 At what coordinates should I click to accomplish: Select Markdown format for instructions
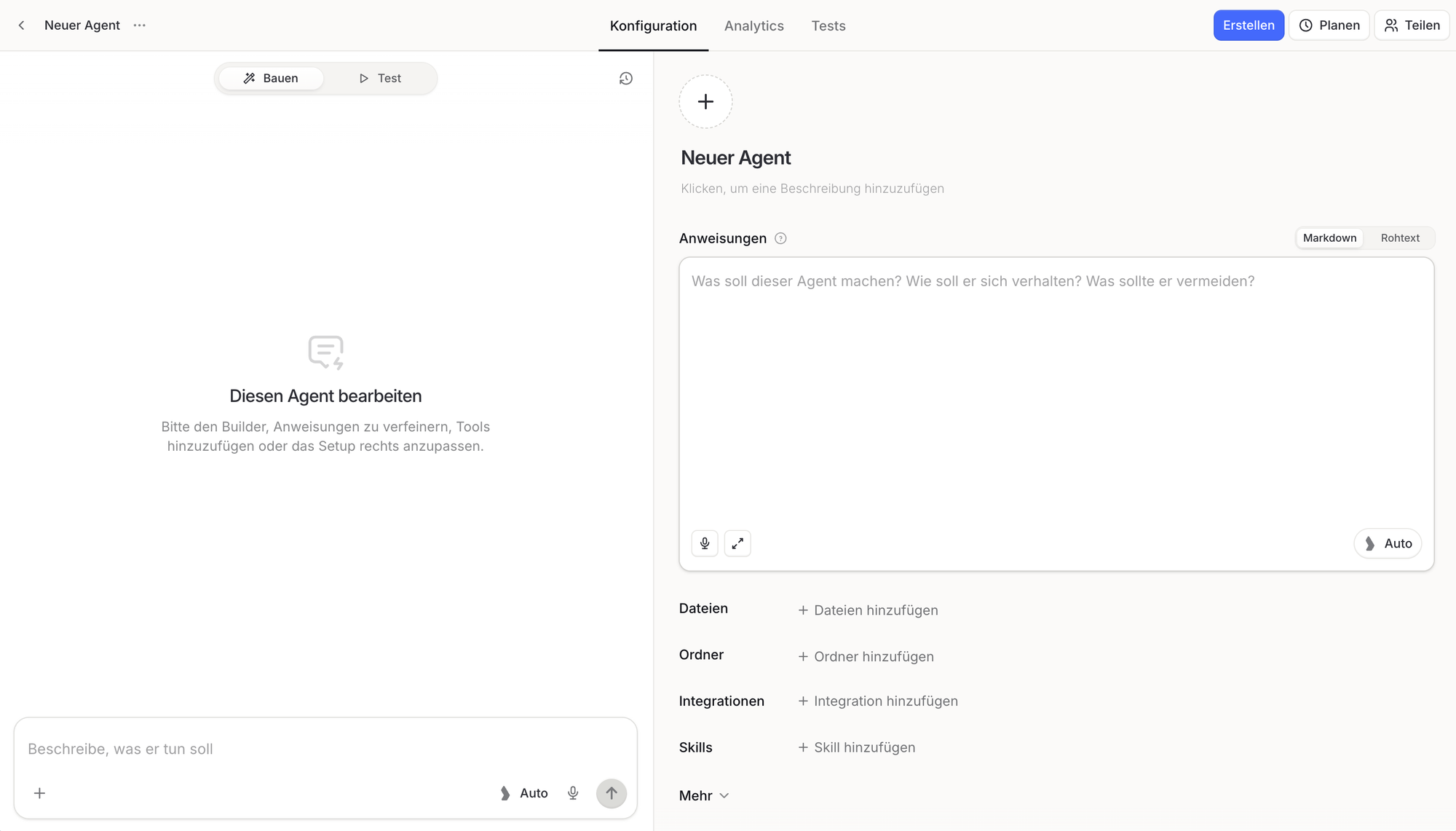click(1329, 238)
